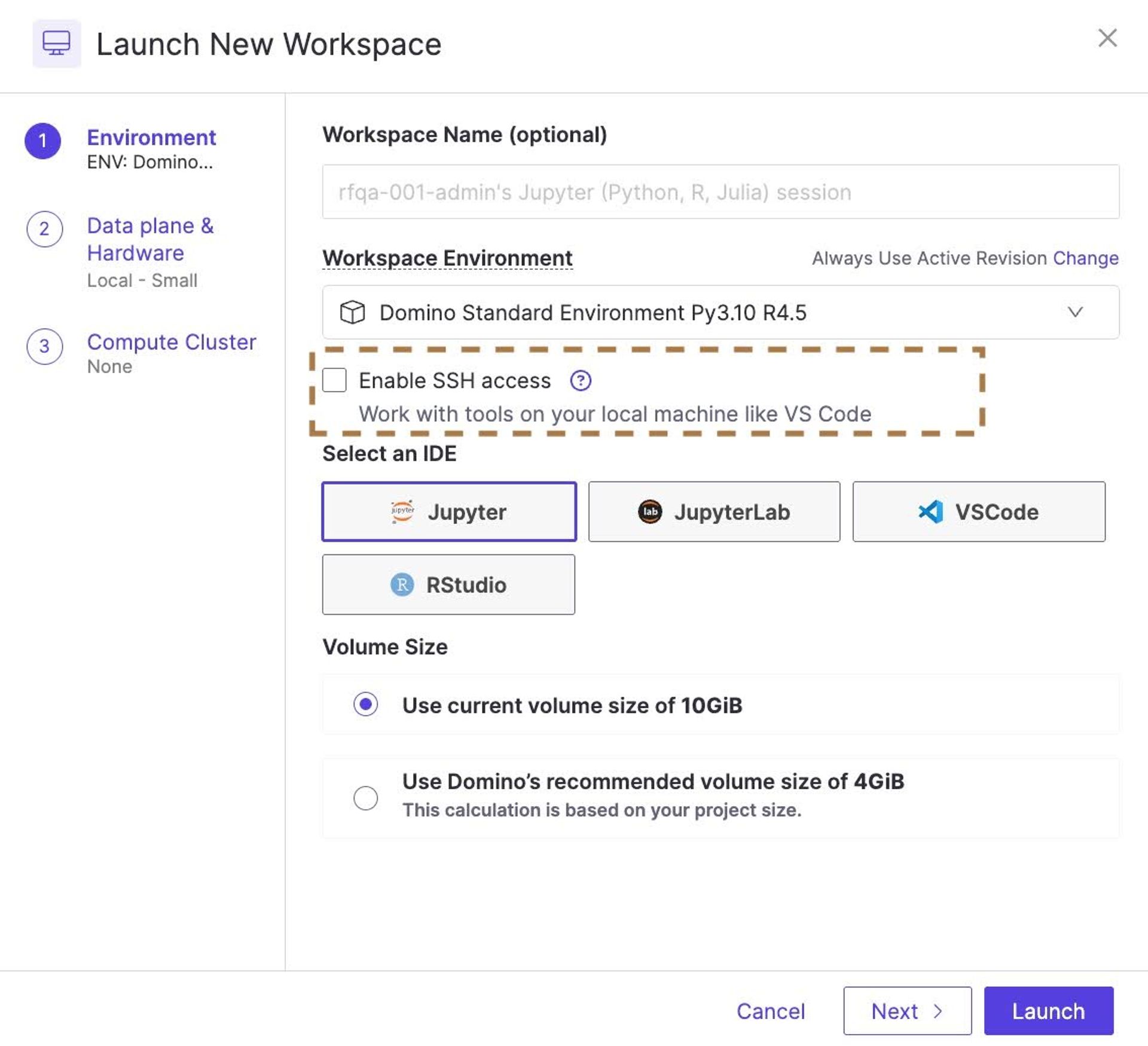Click the VSCode logo icon
Image resolution: width=1148 pixels, height=1046 pixels.
(x=931, y=511)
